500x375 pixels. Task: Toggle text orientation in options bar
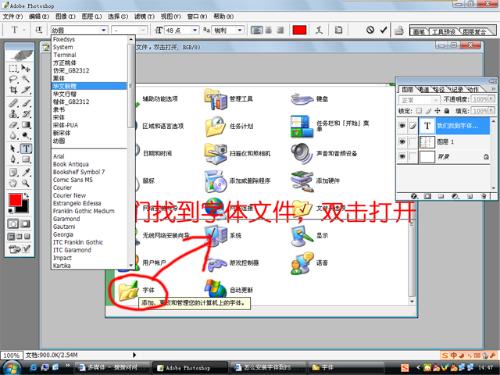point(39,30)
